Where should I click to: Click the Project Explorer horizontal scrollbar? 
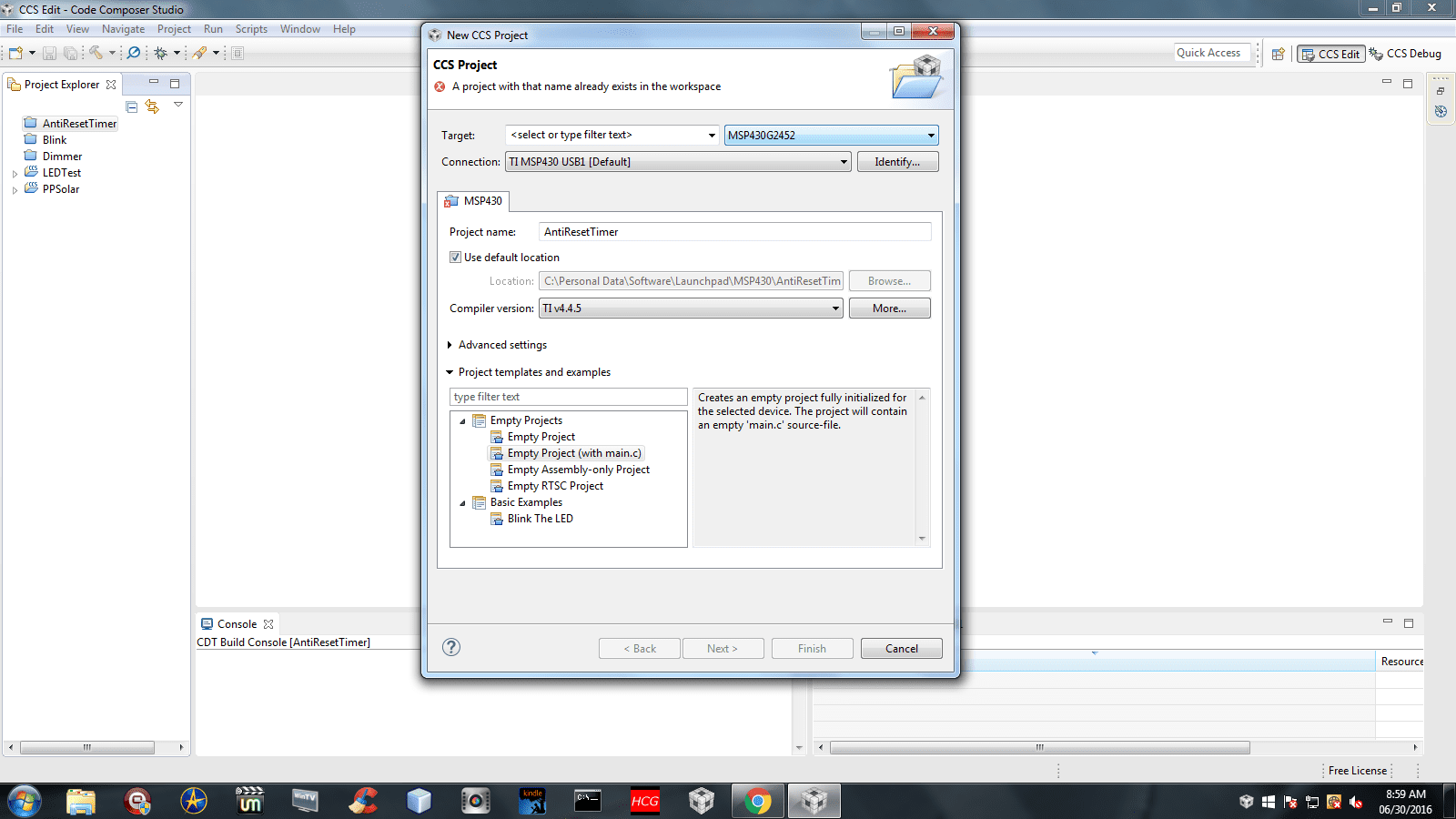[86, 747]
